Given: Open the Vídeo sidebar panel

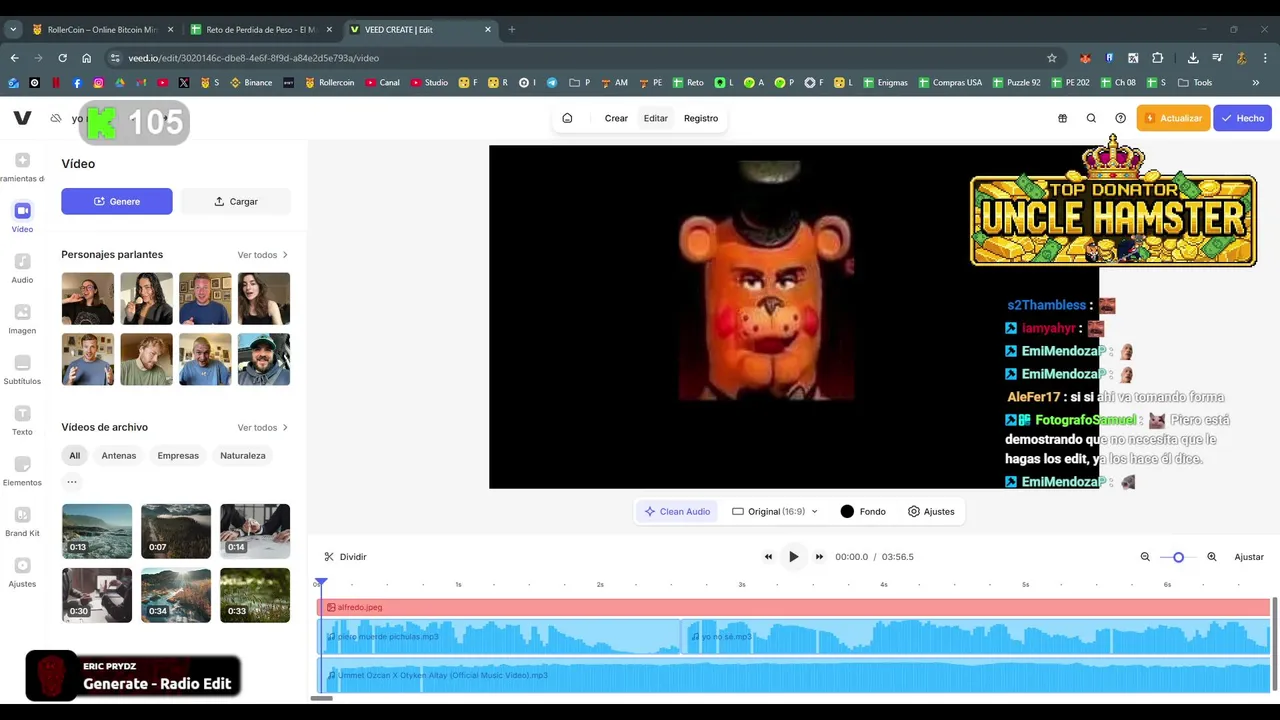Looking at the screenshot, I should pyautogui.click(x=22, y=217).
